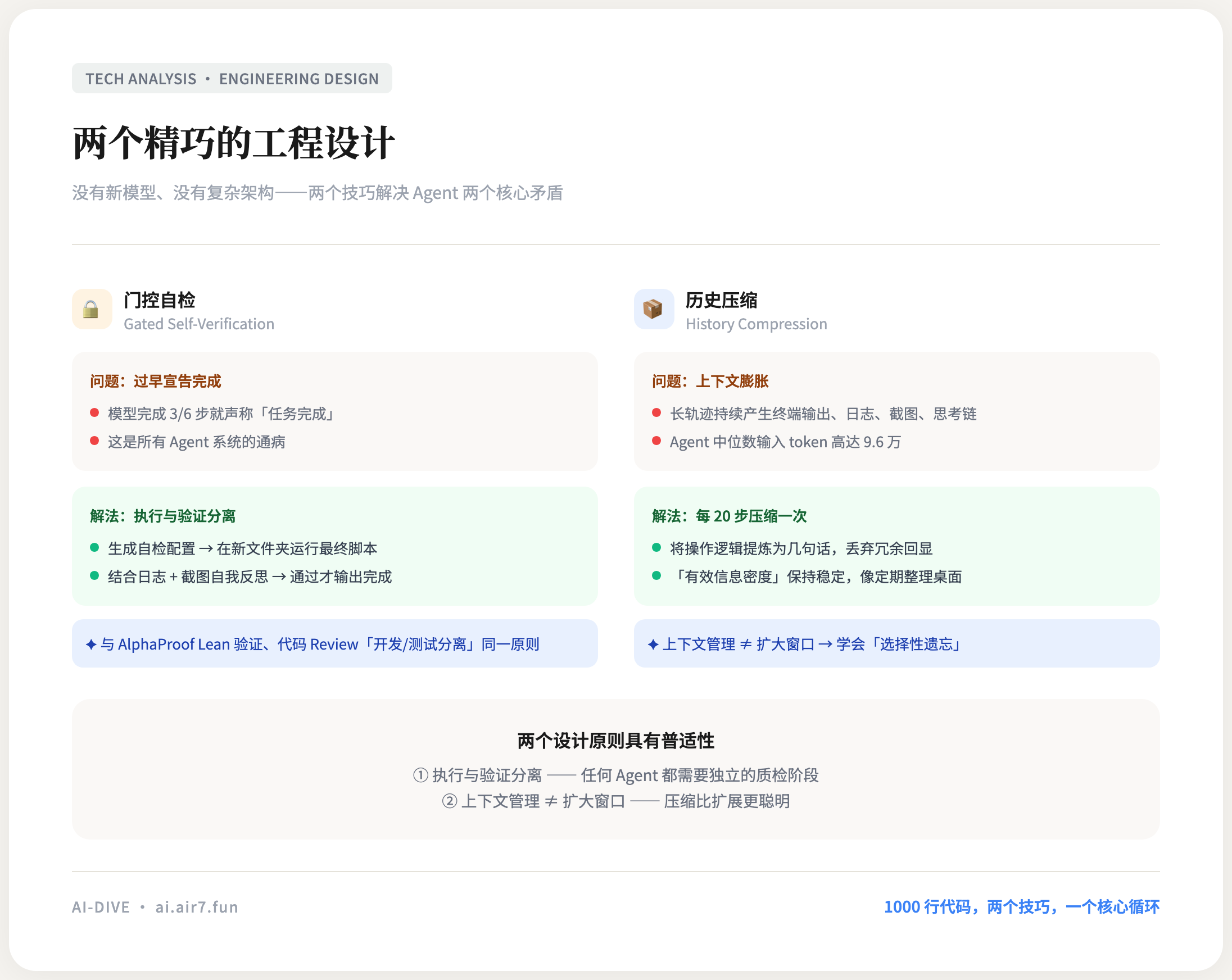Click the line 这是所有 Agent 系统的通病
This screenshot has height=980, width=1232.
[197, 442]
